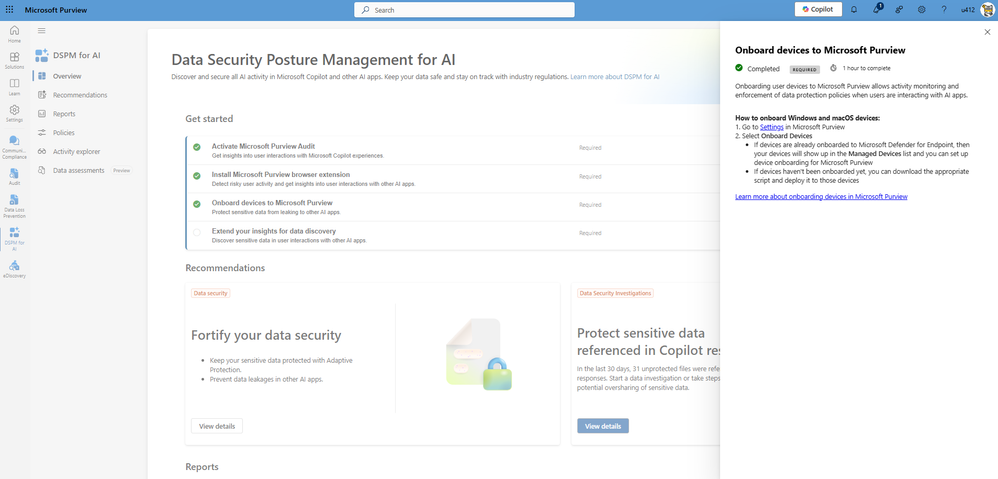Open Communication Compliance in left rail

coord(14,146)
